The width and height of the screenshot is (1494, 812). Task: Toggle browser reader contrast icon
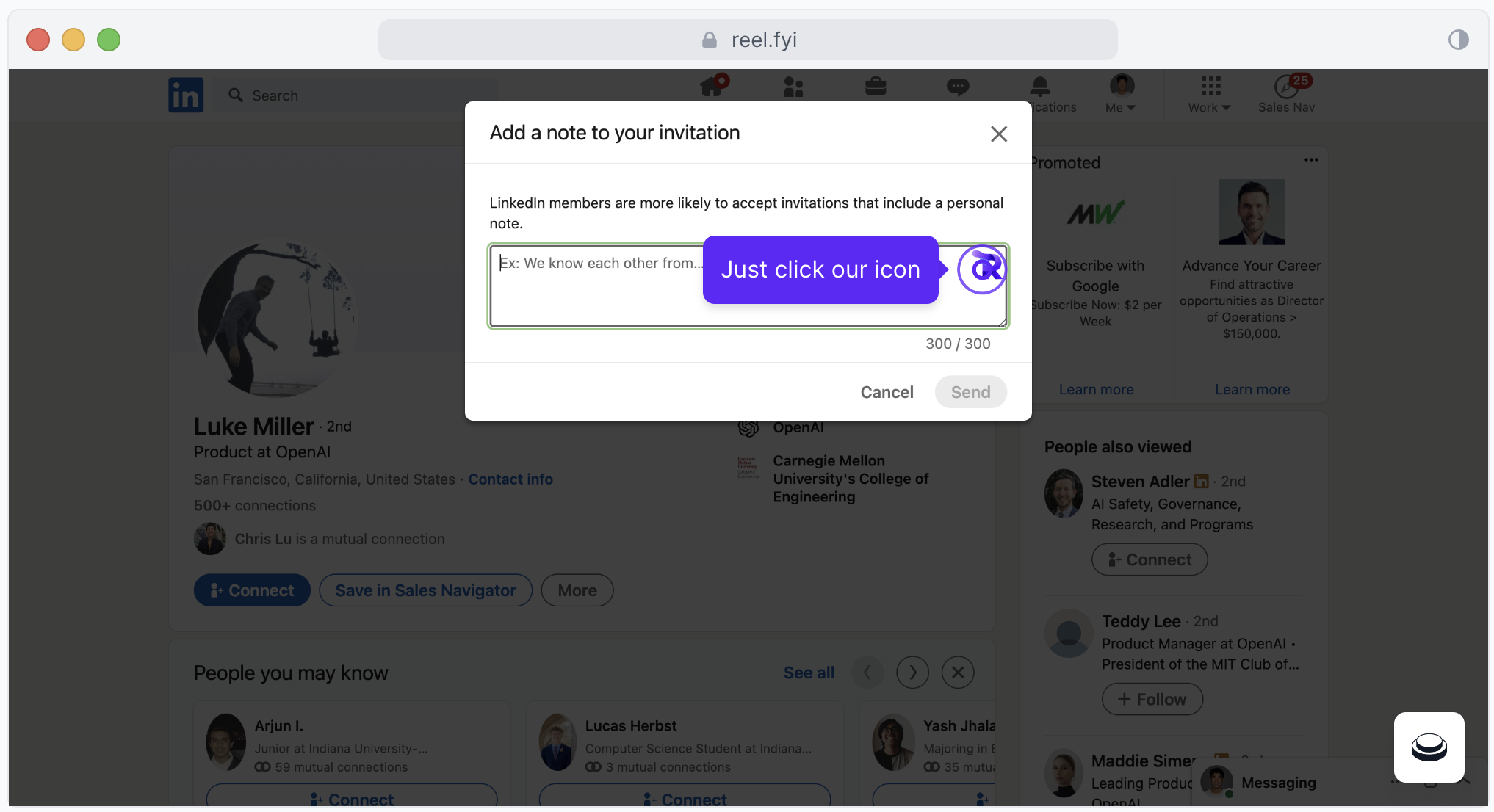(1458, 40)
